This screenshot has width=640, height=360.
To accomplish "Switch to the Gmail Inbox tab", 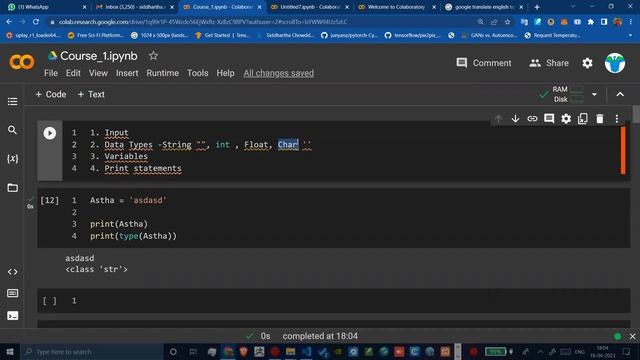I will [134, 7].
